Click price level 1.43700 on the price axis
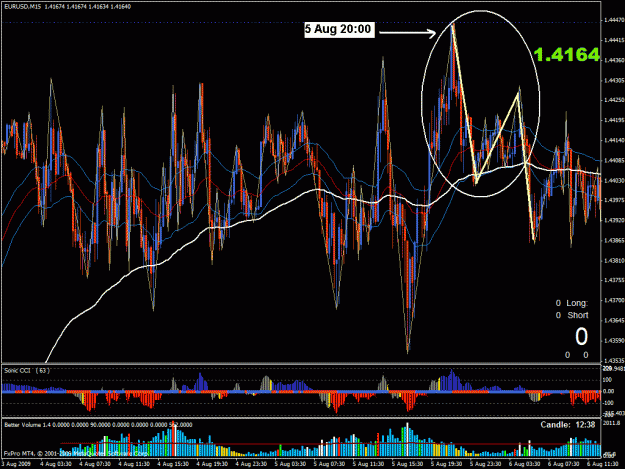625x469 pixels. click(614, 300)
